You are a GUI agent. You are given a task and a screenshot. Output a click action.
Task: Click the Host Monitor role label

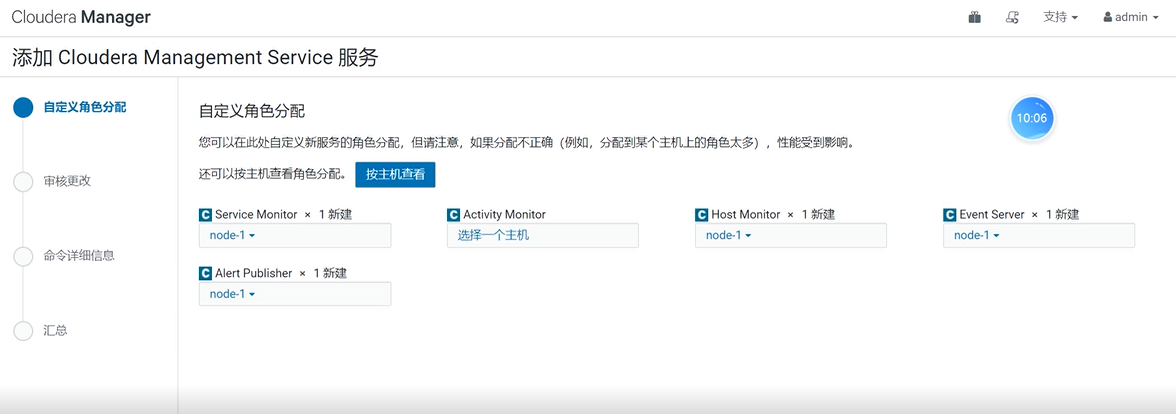pyautogui.click(x=746, y=214)
